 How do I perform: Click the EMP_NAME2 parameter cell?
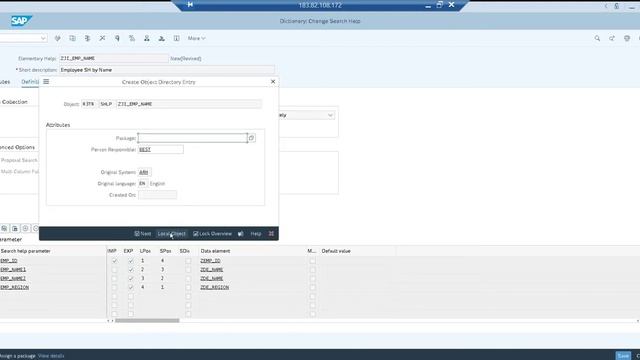13,278
